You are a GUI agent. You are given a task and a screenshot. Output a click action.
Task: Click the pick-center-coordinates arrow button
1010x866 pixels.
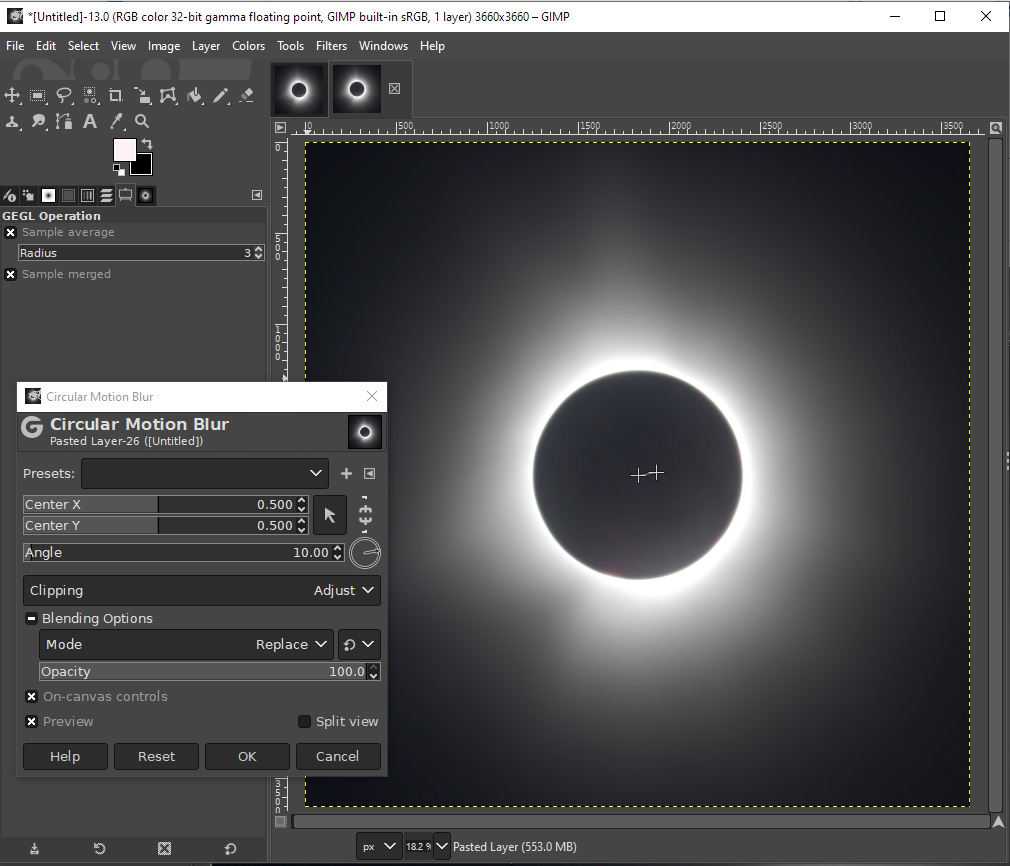pyautogui.click(x=330, y=515)
